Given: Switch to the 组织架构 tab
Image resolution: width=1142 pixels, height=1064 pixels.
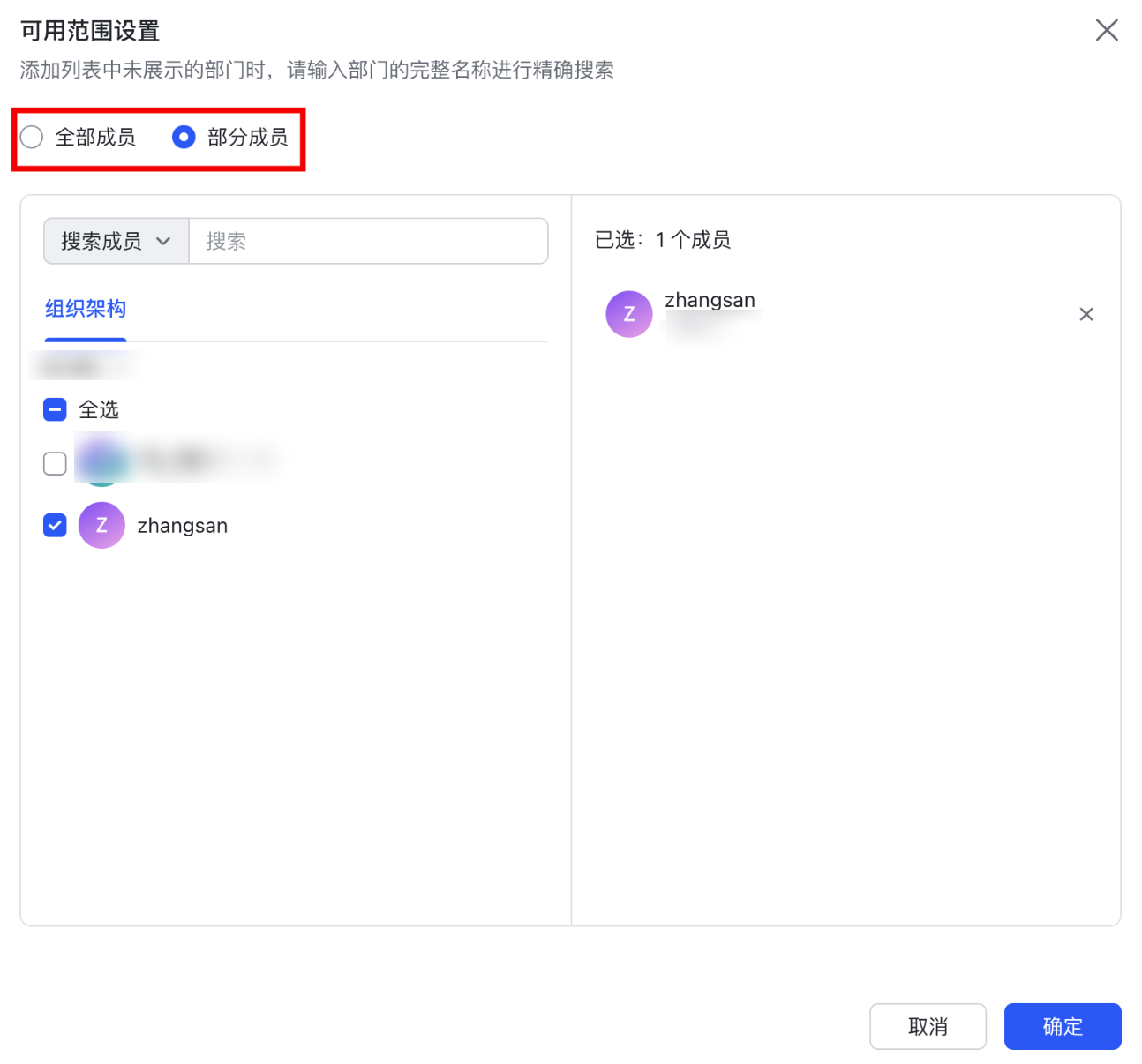Looking at the screenshot, I should coord(86,309).
